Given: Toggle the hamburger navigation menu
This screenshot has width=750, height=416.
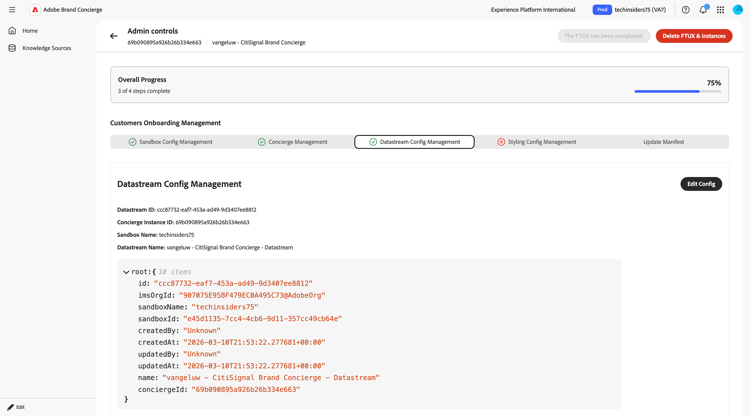Looking at the screenshot, I should 12,10.
